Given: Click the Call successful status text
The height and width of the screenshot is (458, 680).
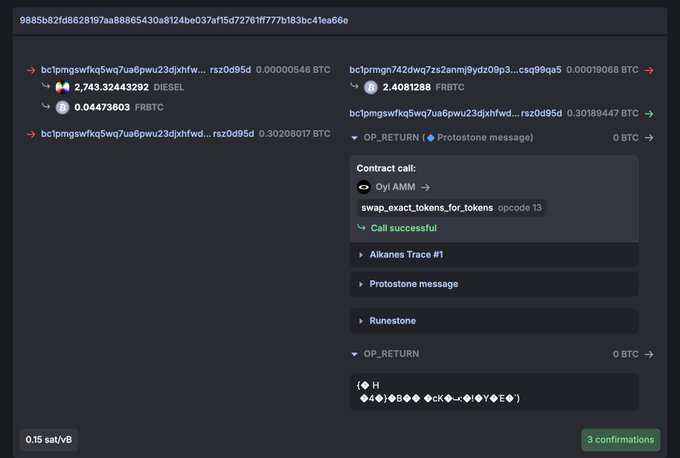Looking at the screenshot, I should 403,228.
